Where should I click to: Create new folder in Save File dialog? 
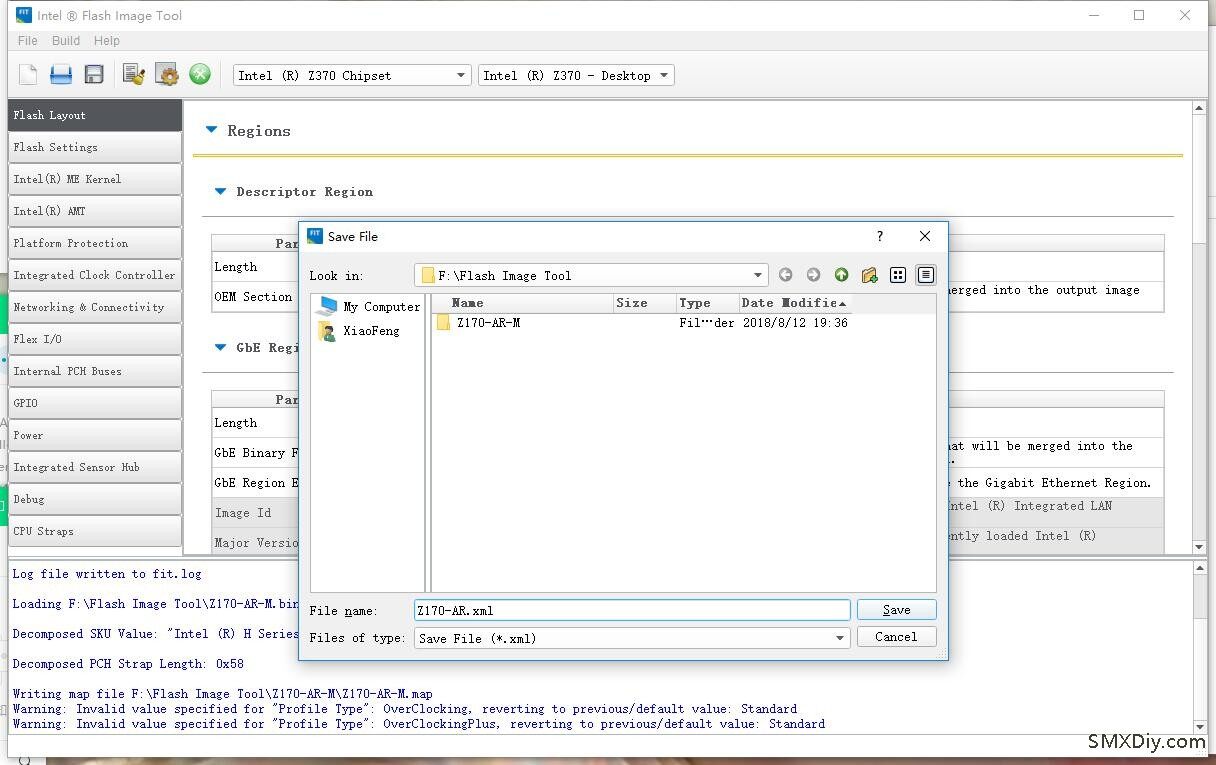click(x=869, y=275)
